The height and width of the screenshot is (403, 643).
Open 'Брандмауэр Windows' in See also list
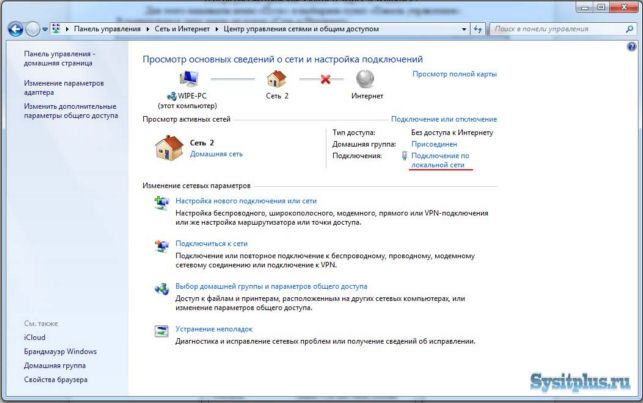point(60,351)
